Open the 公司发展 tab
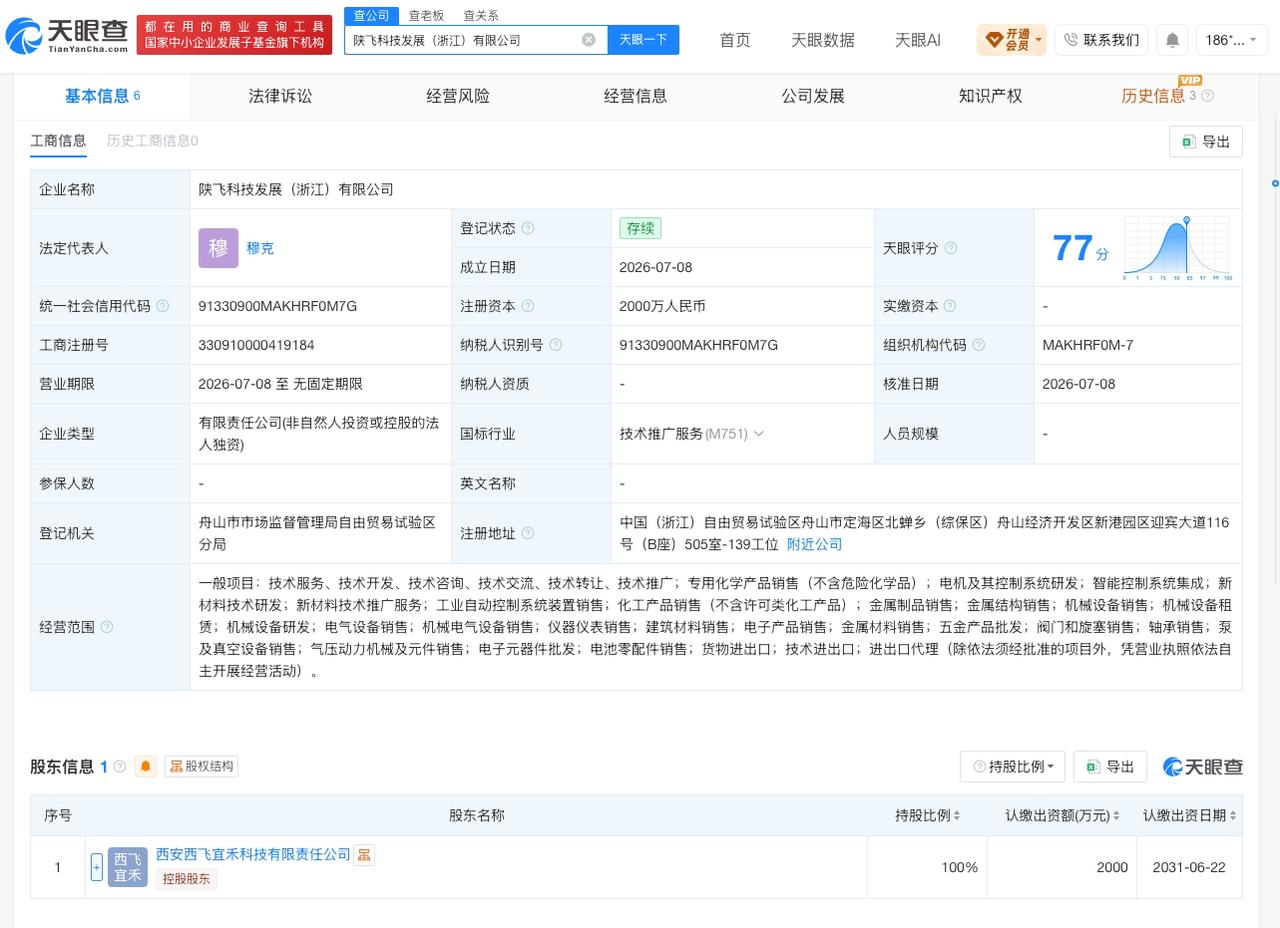The image size is (1280, 928). pos(813,96)
